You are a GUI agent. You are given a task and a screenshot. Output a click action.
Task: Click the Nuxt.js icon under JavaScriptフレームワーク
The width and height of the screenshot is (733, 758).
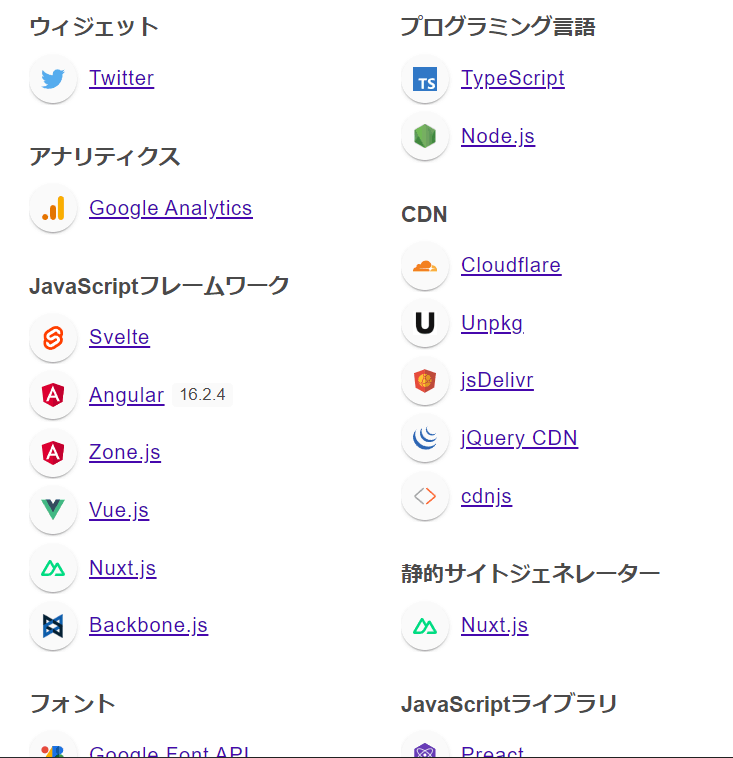point(53,568)
